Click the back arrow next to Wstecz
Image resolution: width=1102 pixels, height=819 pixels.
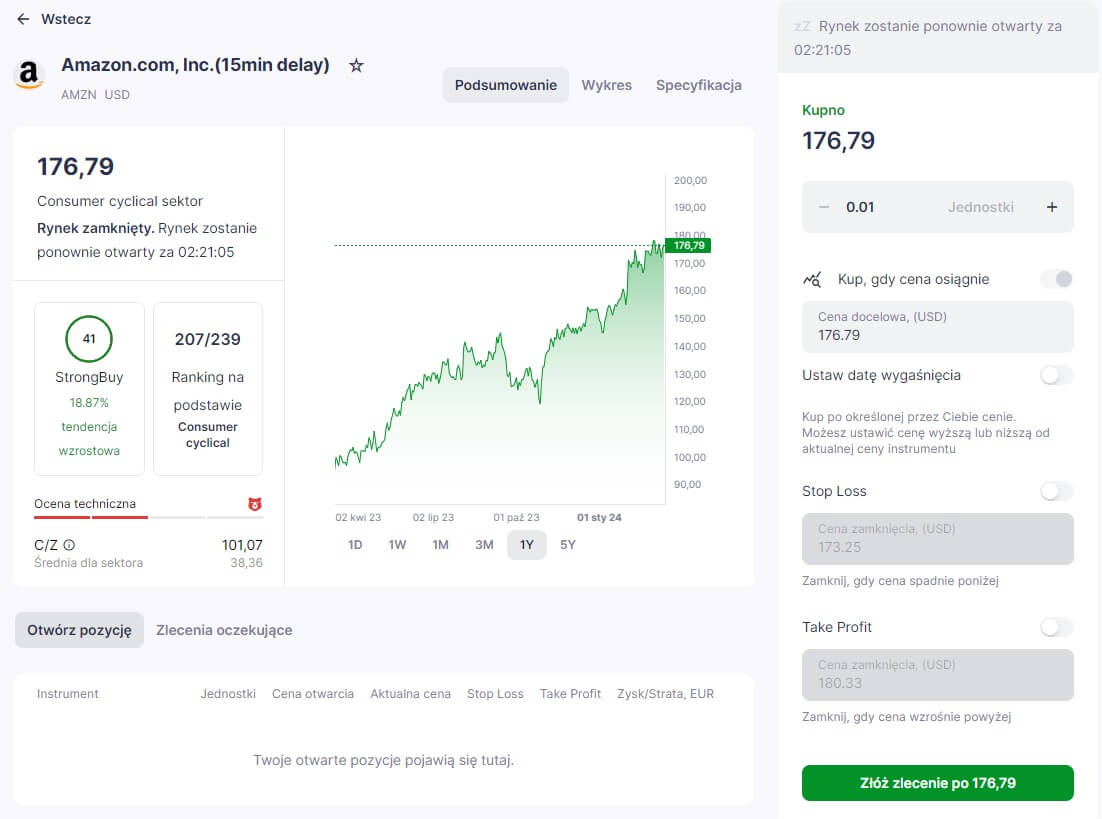pyautogui.click(x=23, y=19)
